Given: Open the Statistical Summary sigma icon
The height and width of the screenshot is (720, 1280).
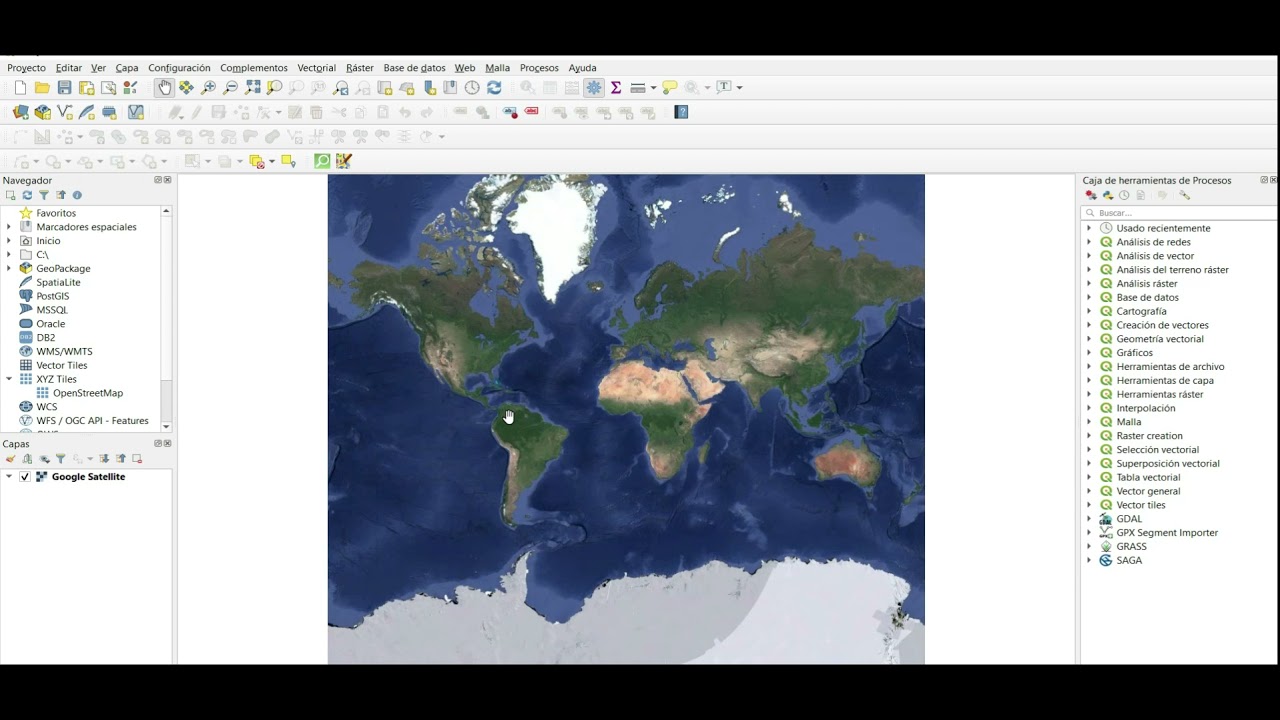Looking at the screenshot, I should (616, 88).
